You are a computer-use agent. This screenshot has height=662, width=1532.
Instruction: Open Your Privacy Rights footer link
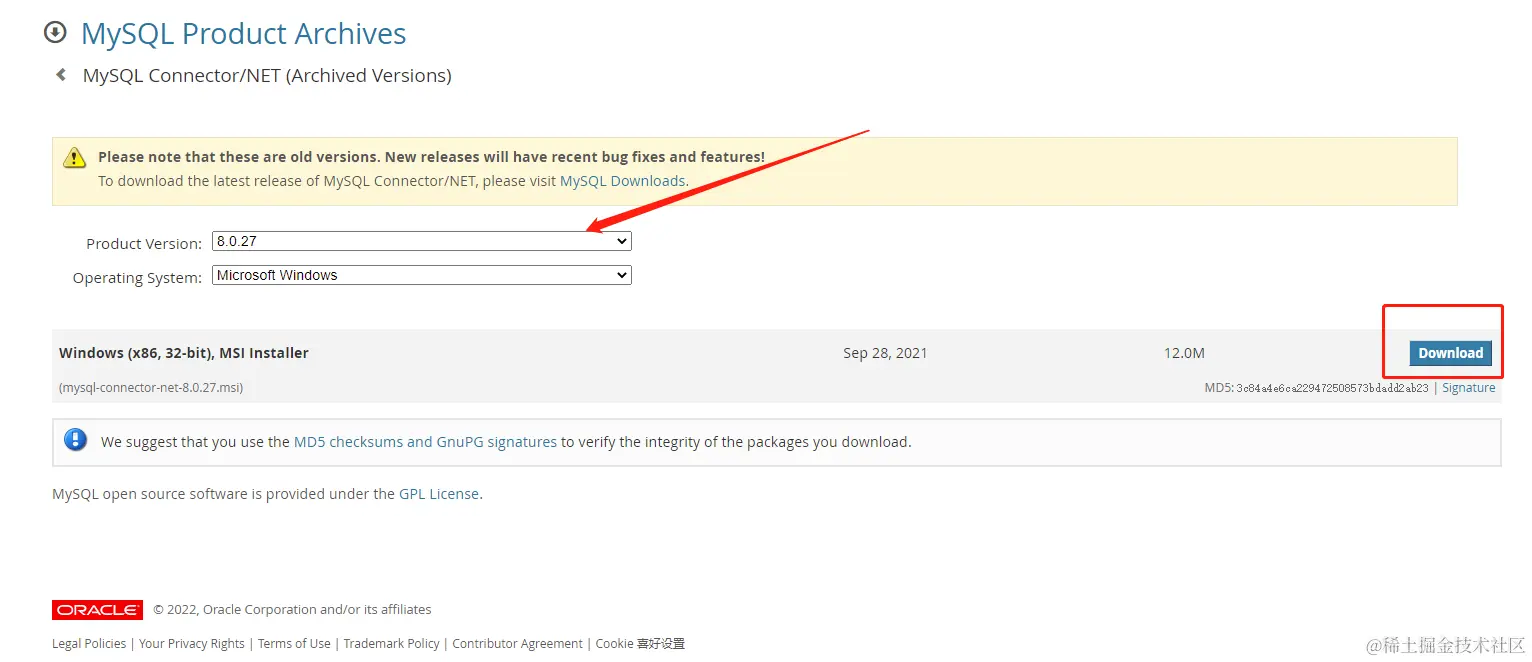pos(192,644)
